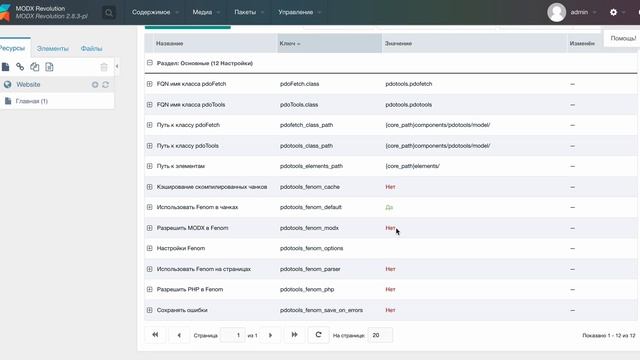
Task: Expand row Разрешить PHP в Fenom
Action: [149, 289]
